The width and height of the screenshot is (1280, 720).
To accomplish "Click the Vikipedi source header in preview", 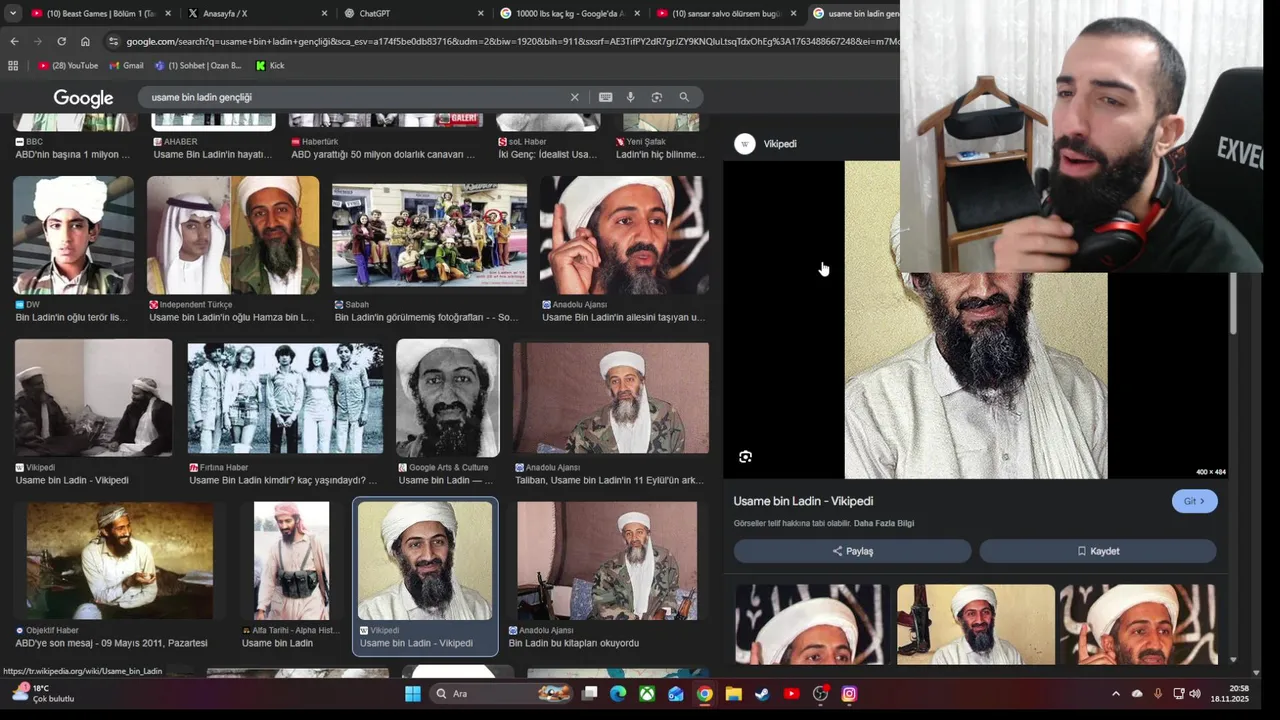I will 766,143.
